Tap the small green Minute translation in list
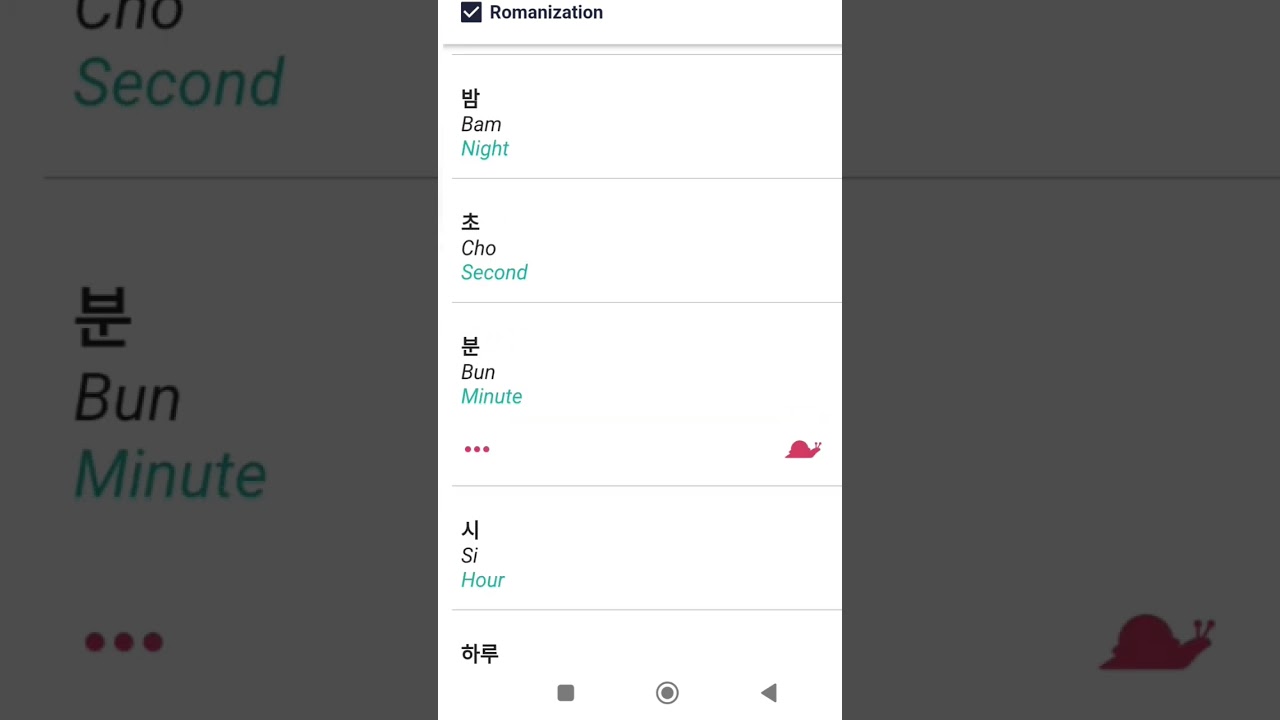Image resolution: width=1280 pixels, height=720 pixels. [x=491, y=396]
